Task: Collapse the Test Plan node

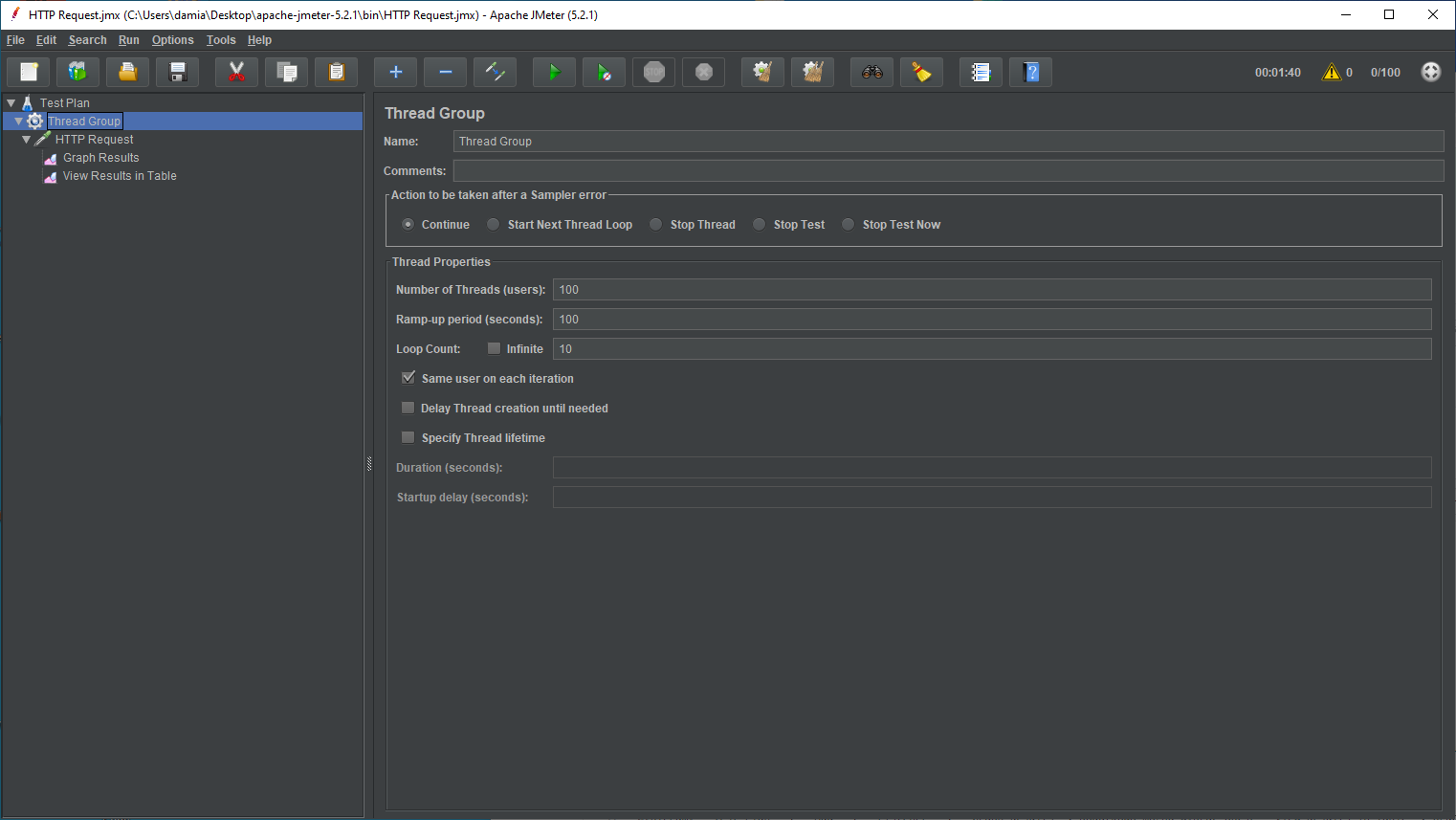Action: click(11, 102)
